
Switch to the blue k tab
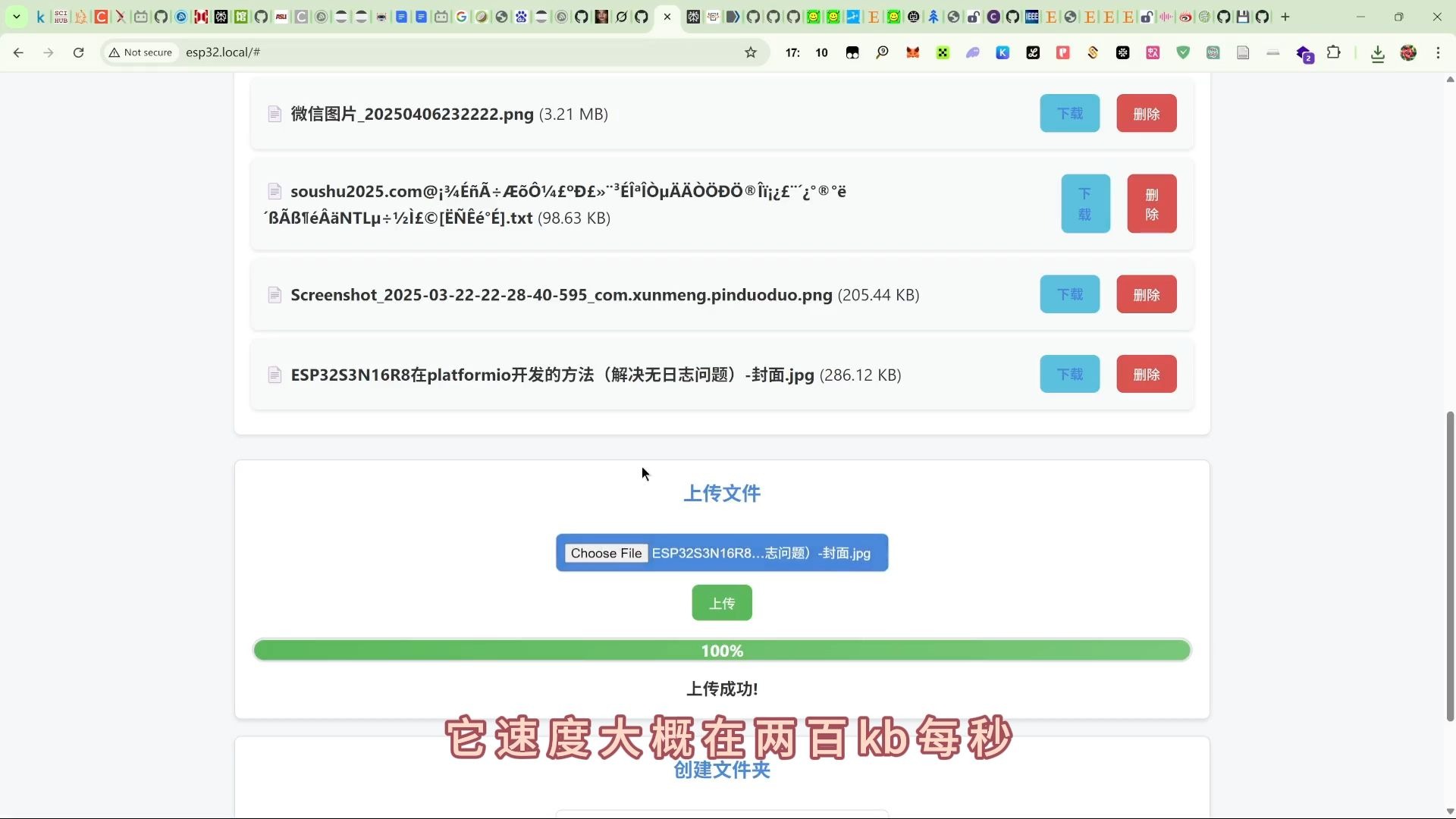pos(41,17)
